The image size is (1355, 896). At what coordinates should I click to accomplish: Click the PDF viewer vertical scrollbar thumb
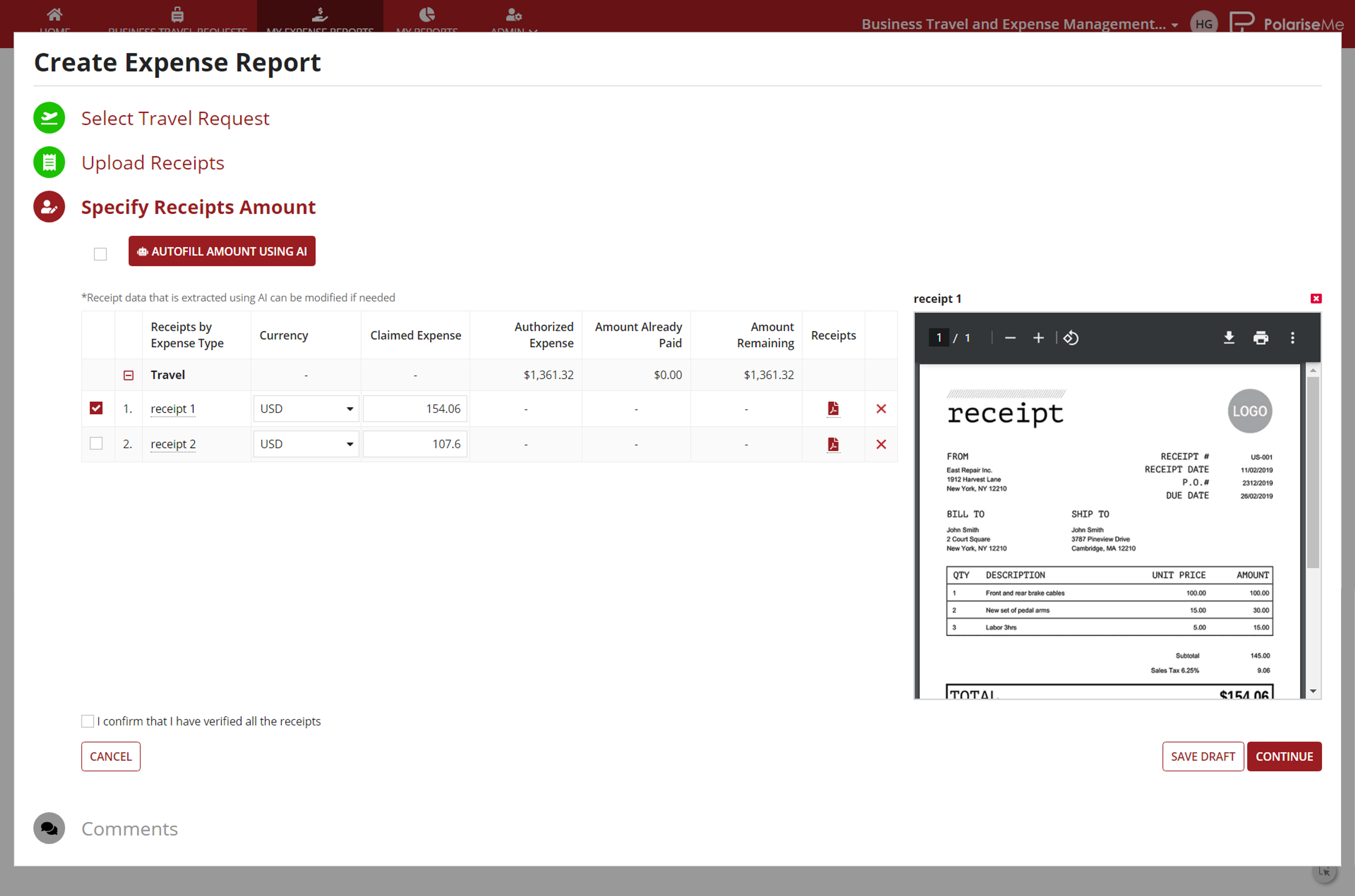pyautogui.click(x=1313, y=472)
